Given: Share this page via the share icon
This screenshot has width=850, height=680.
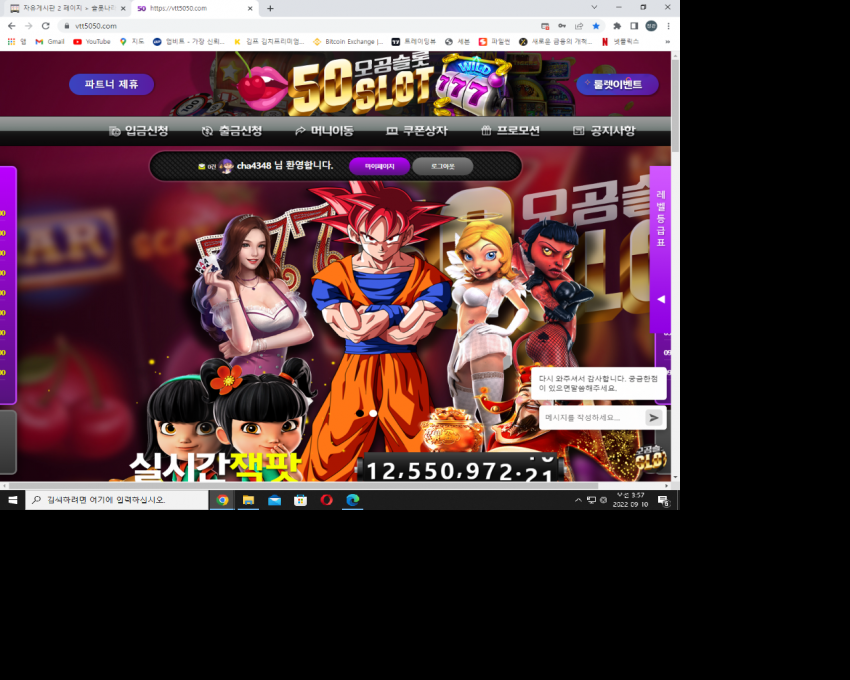Looking at the screenshot, I should tap(579, 26).
